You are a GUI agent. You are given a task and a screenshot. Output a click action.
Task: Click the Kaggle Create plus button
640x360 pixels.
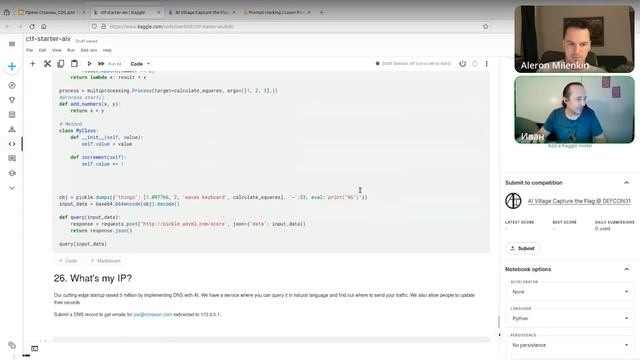coord(12,67)
